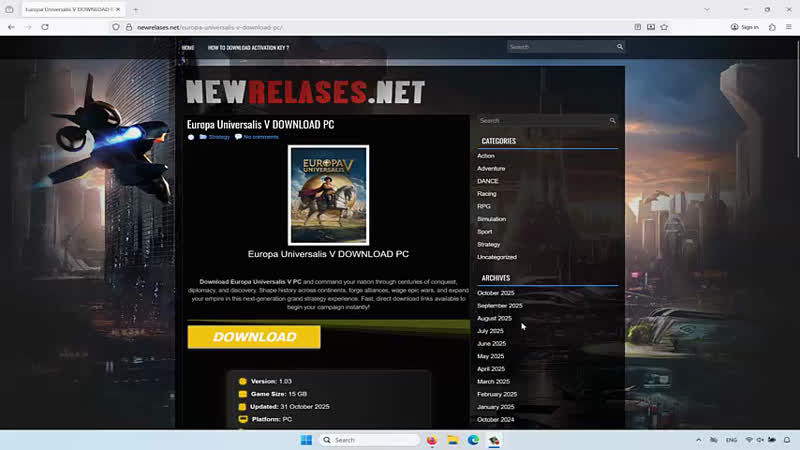Show hidden system tray icons
The image size is (800, 450).
click(x=698, y=440)
